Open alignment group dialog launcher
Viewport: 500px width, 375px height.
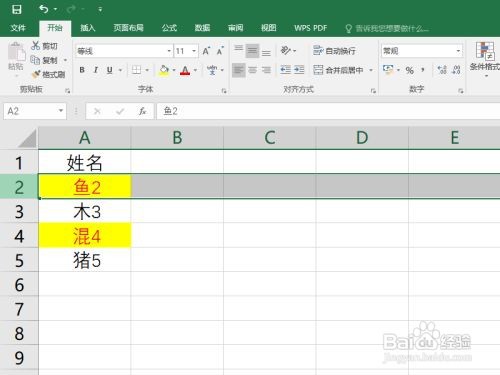pos(373,91)
